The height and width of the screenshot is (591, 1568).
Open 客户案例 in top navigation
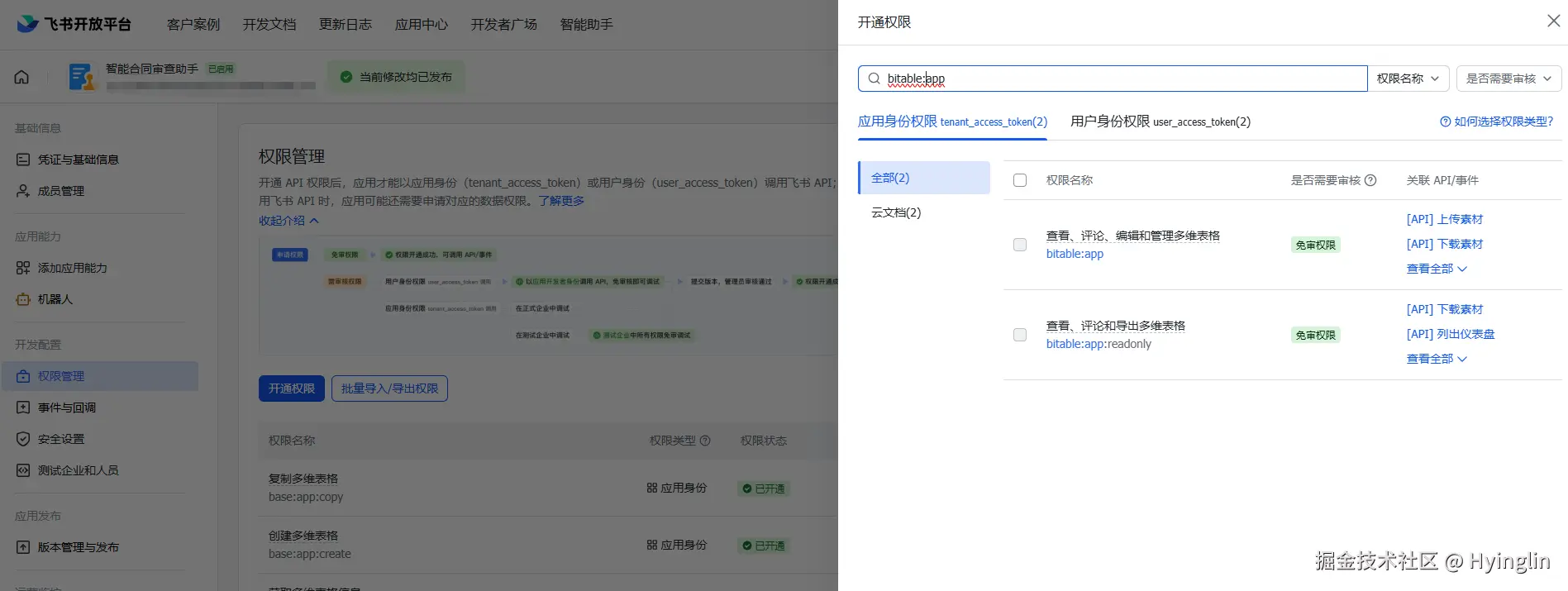point(193,24)
